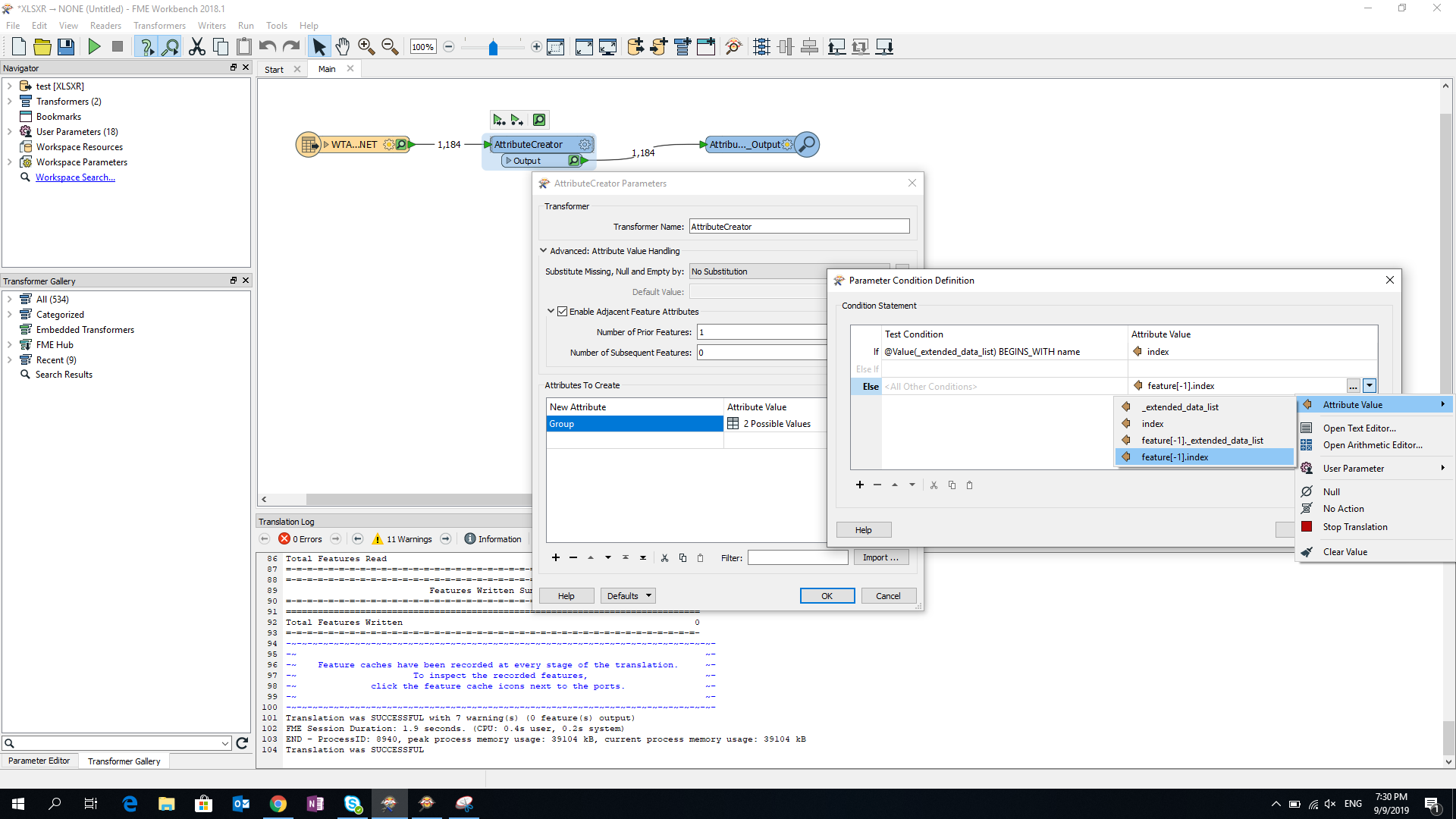
Task: Open Chrome from the taskbar
Action: 278,804
